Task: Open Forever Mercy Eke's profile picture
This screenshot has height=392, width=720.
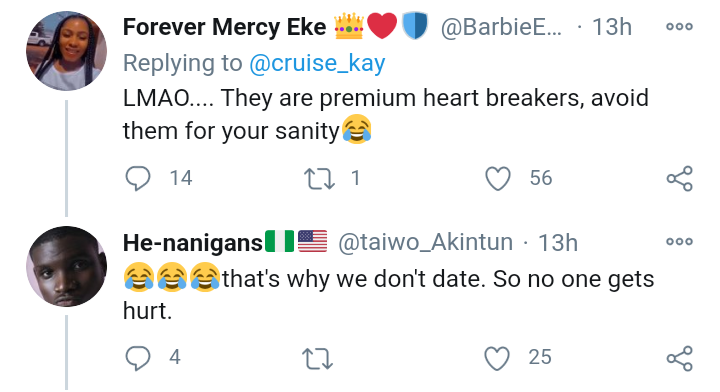Action: 67,51
